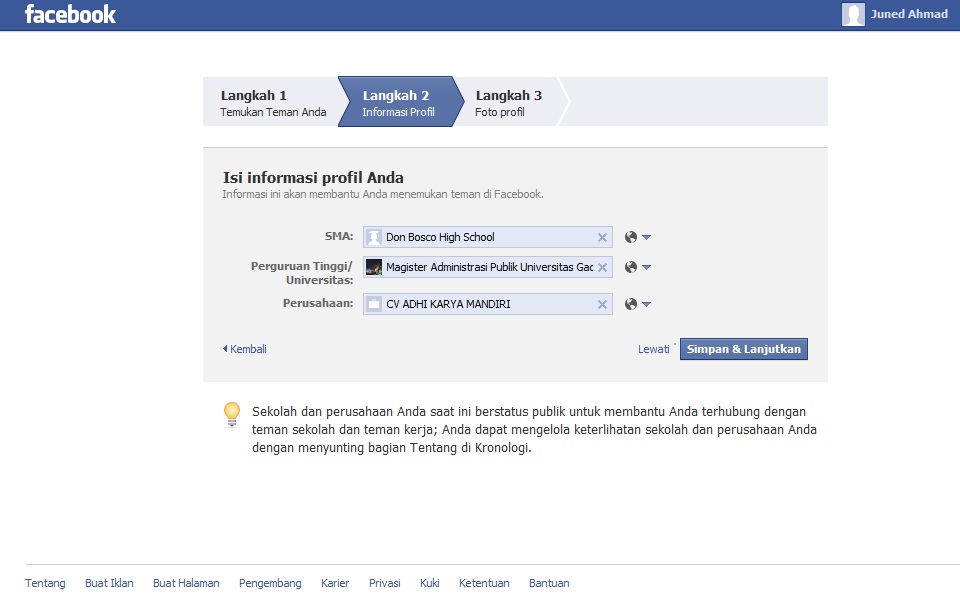The image size is (960, 615).
Task: Open Karier footer link
Action: pyautogui.click(x=335, y=583)
